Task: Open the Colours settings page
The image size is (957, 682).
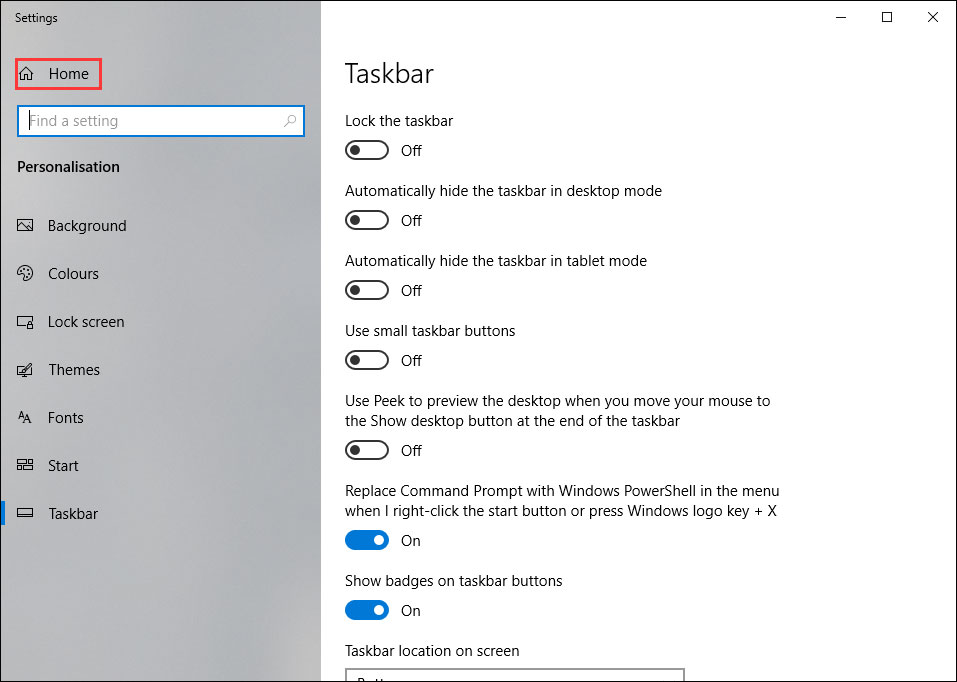Action: (73, 274)
